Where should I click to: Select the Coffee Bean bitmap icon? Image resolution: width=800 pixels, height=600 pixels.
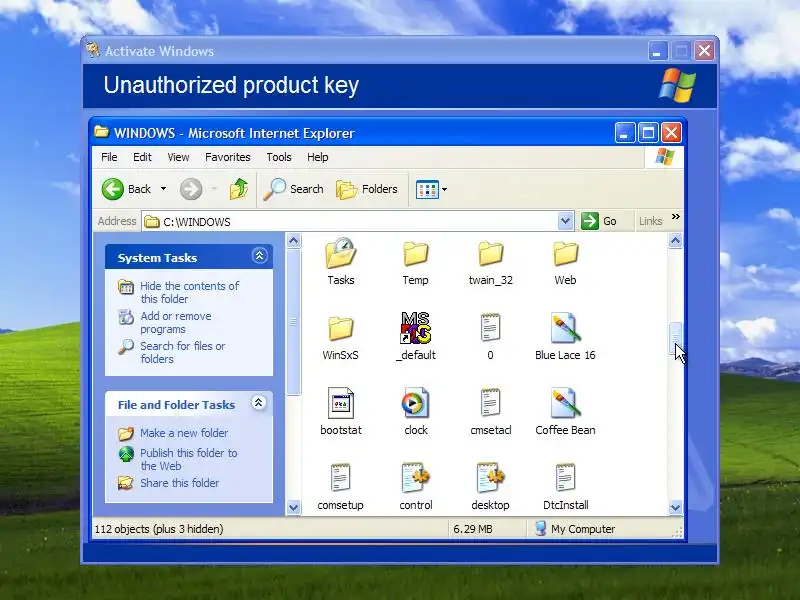(565, 403)
